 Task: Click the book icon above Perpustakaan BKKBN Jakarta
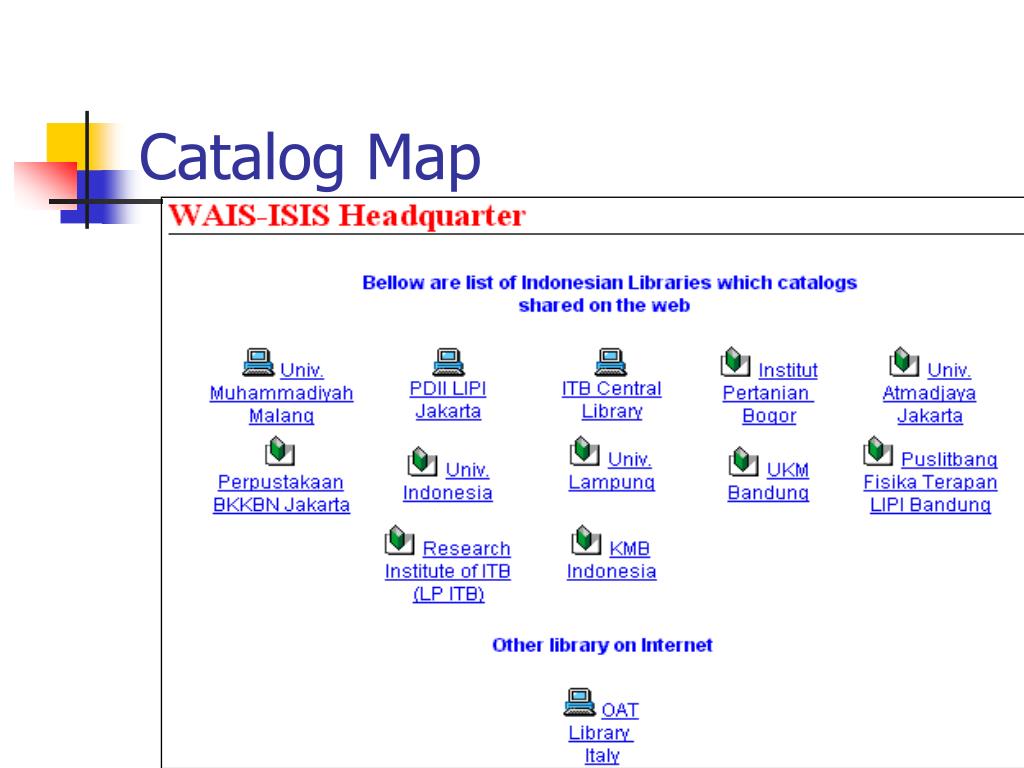coord(280,451)
